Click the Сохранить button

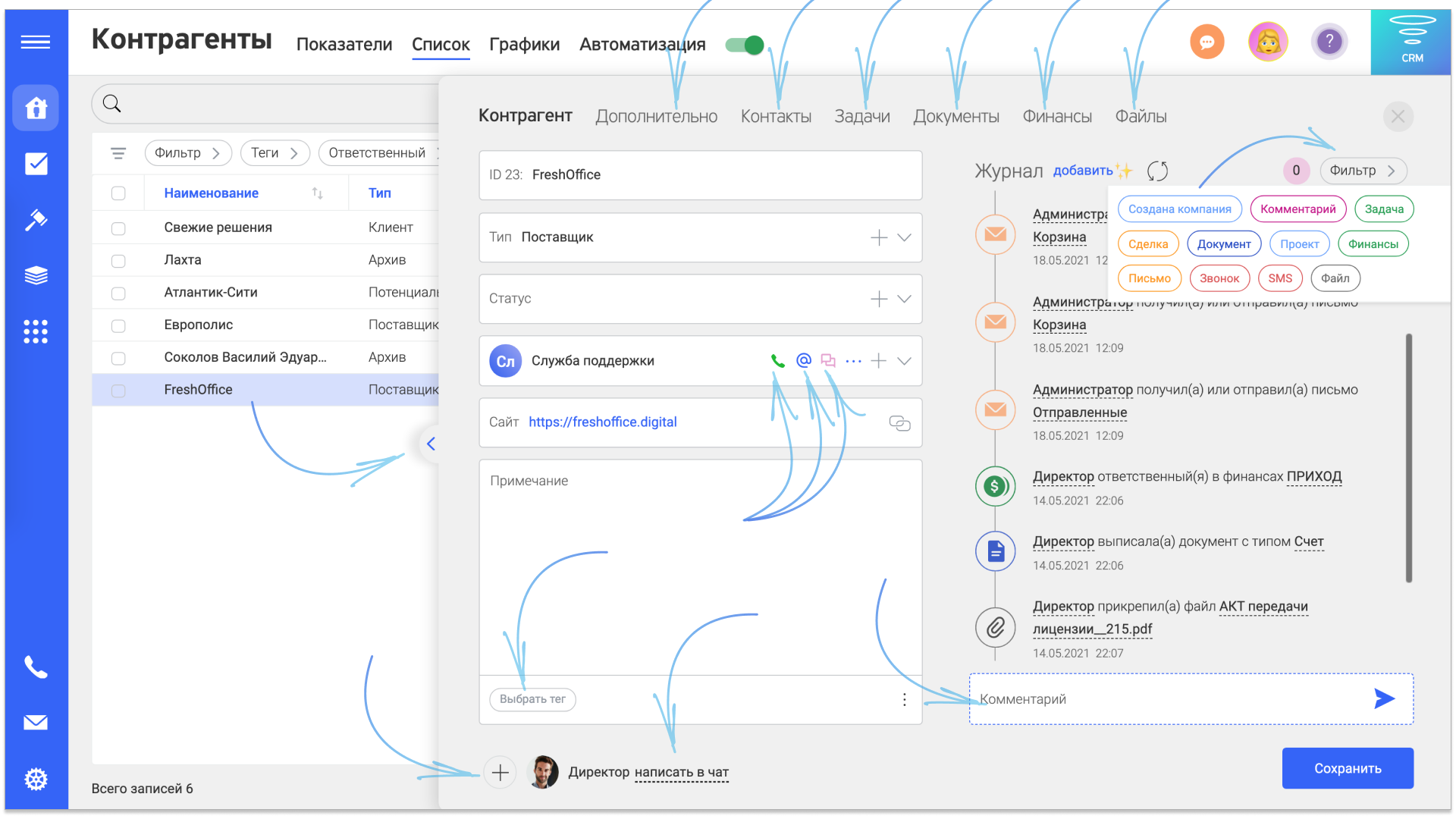[1347, 768]
